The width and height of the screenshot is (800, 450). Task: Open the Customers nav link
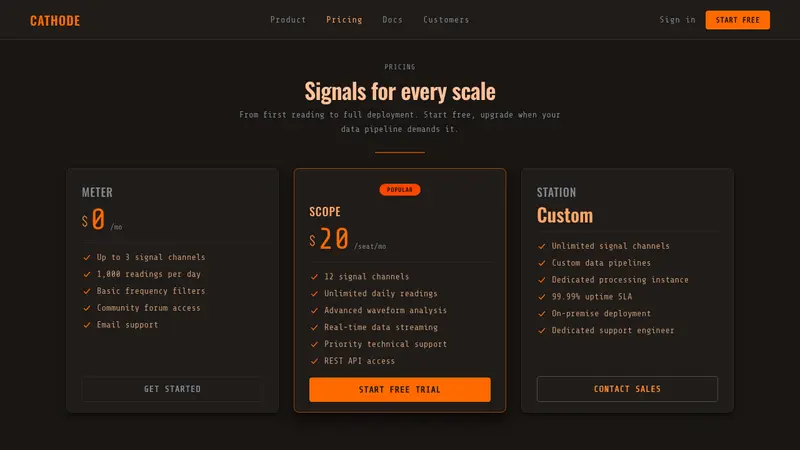(446, 20)
